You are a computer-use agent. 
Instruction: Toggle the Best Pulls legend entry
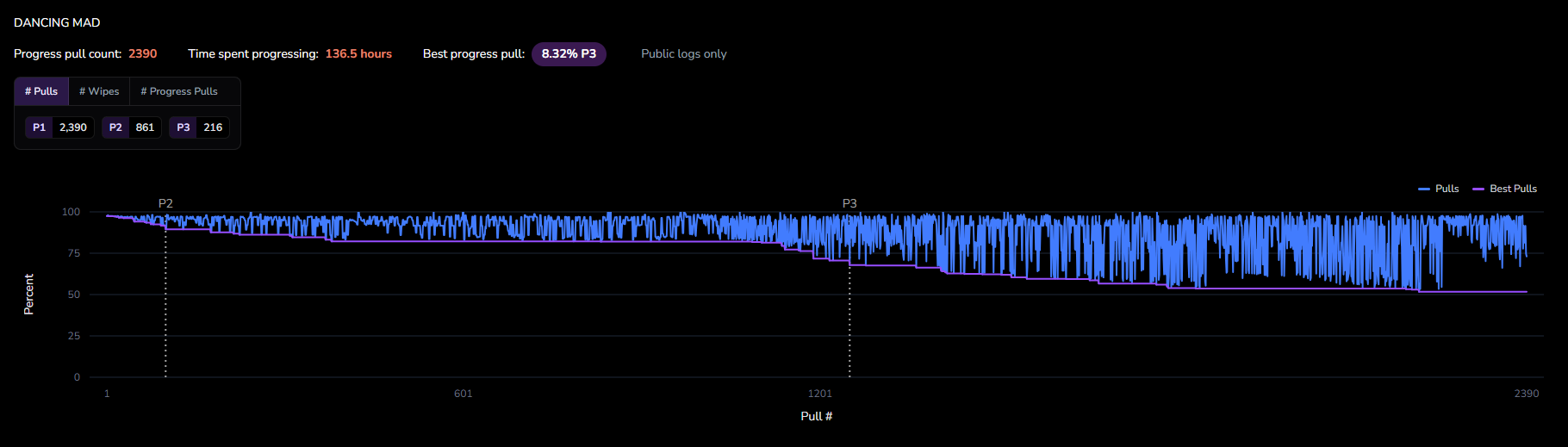[x=1505, y=189]
